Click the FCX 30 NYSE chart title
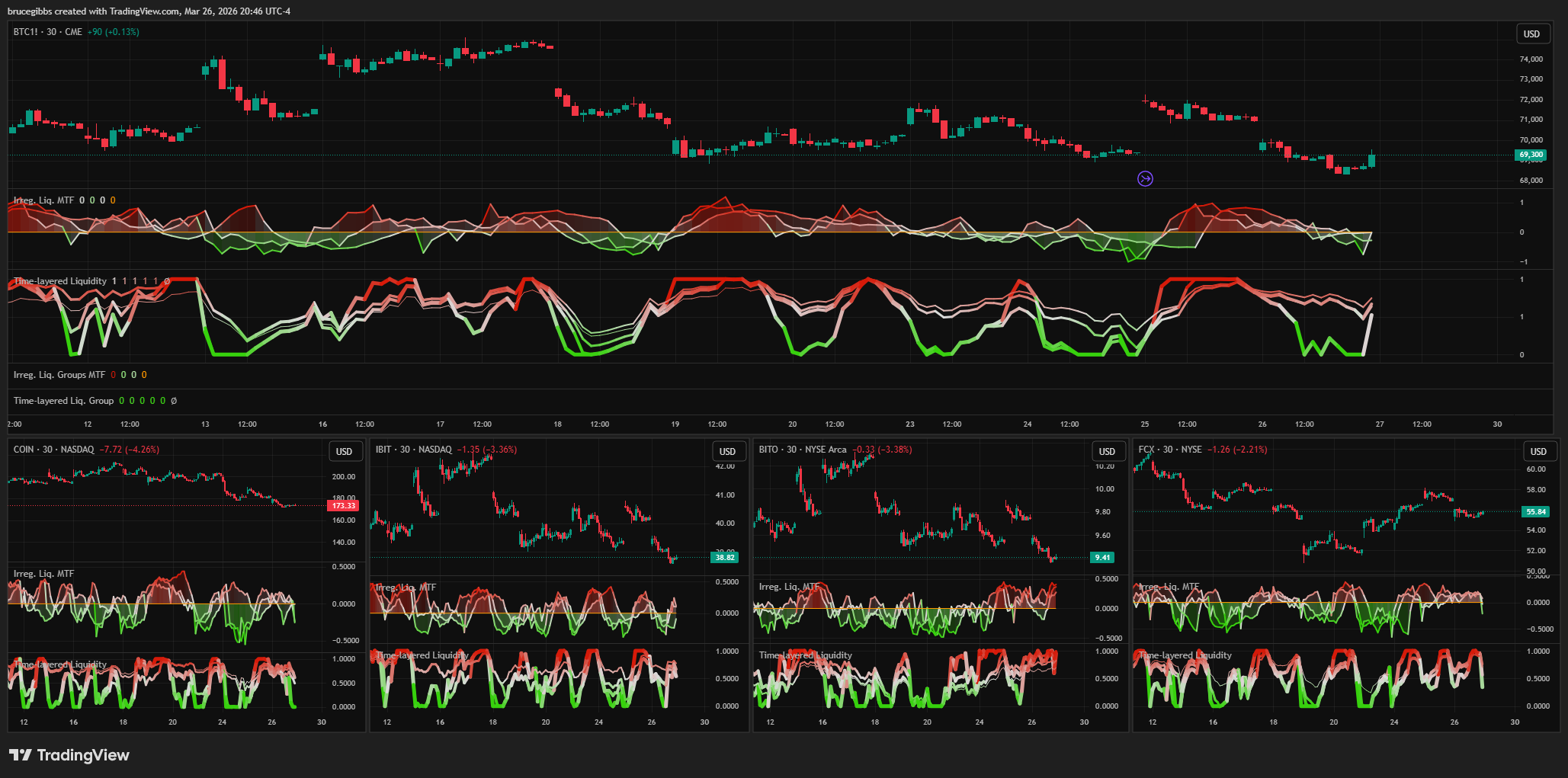 [x=1169, y=450]
